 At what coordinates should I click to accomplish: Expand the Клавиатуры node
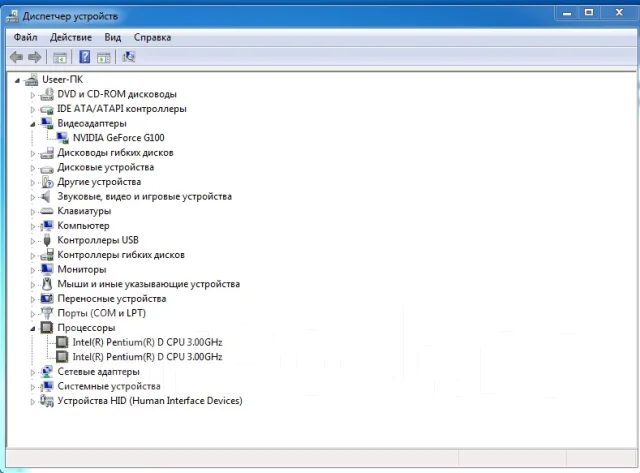pyautogui.click(x=33, y=212)
